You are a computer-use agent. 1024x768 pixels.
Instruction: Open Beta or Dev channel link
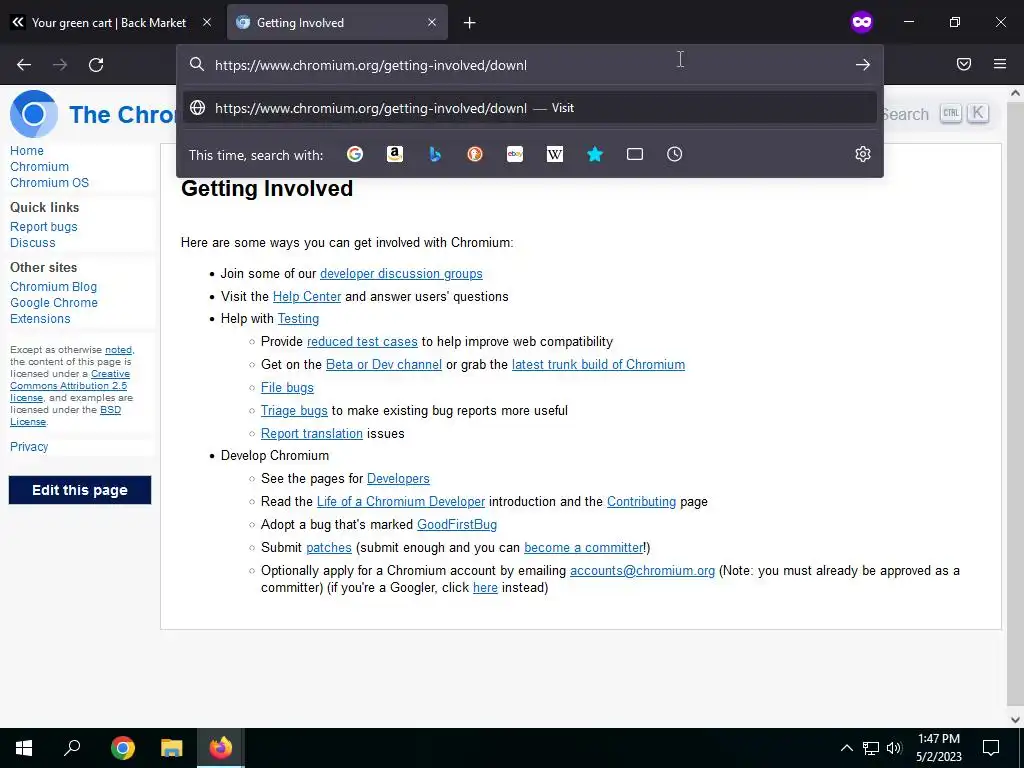384,364
